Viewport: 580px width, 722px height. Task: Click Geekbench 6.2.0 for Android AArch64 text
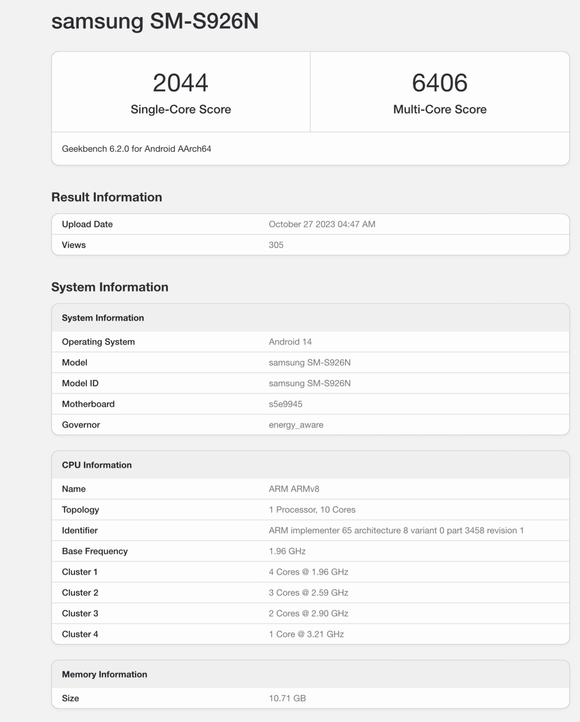[136, 149]
